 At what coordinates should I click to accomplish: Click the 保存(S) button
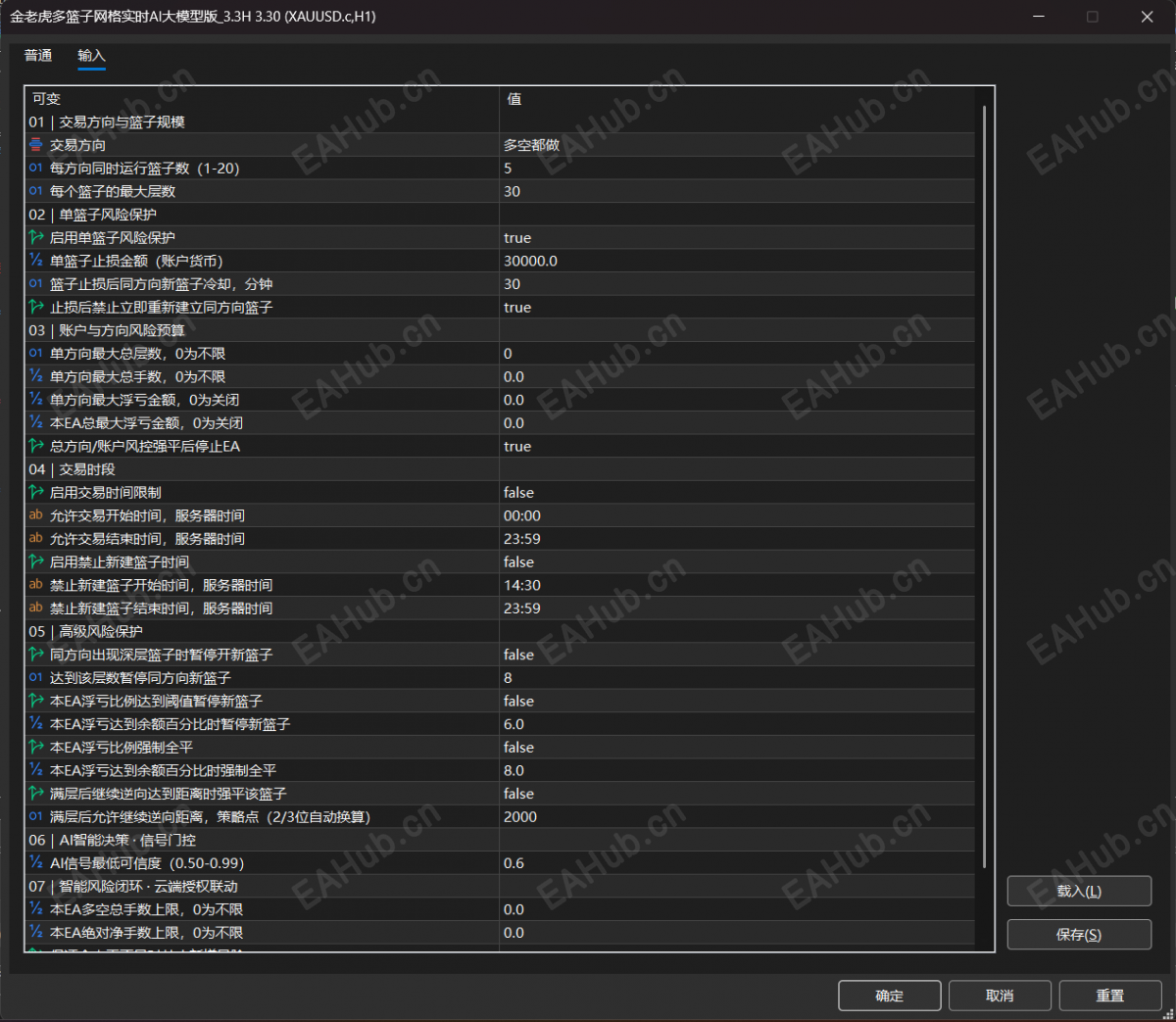[x=1079, y=935]
